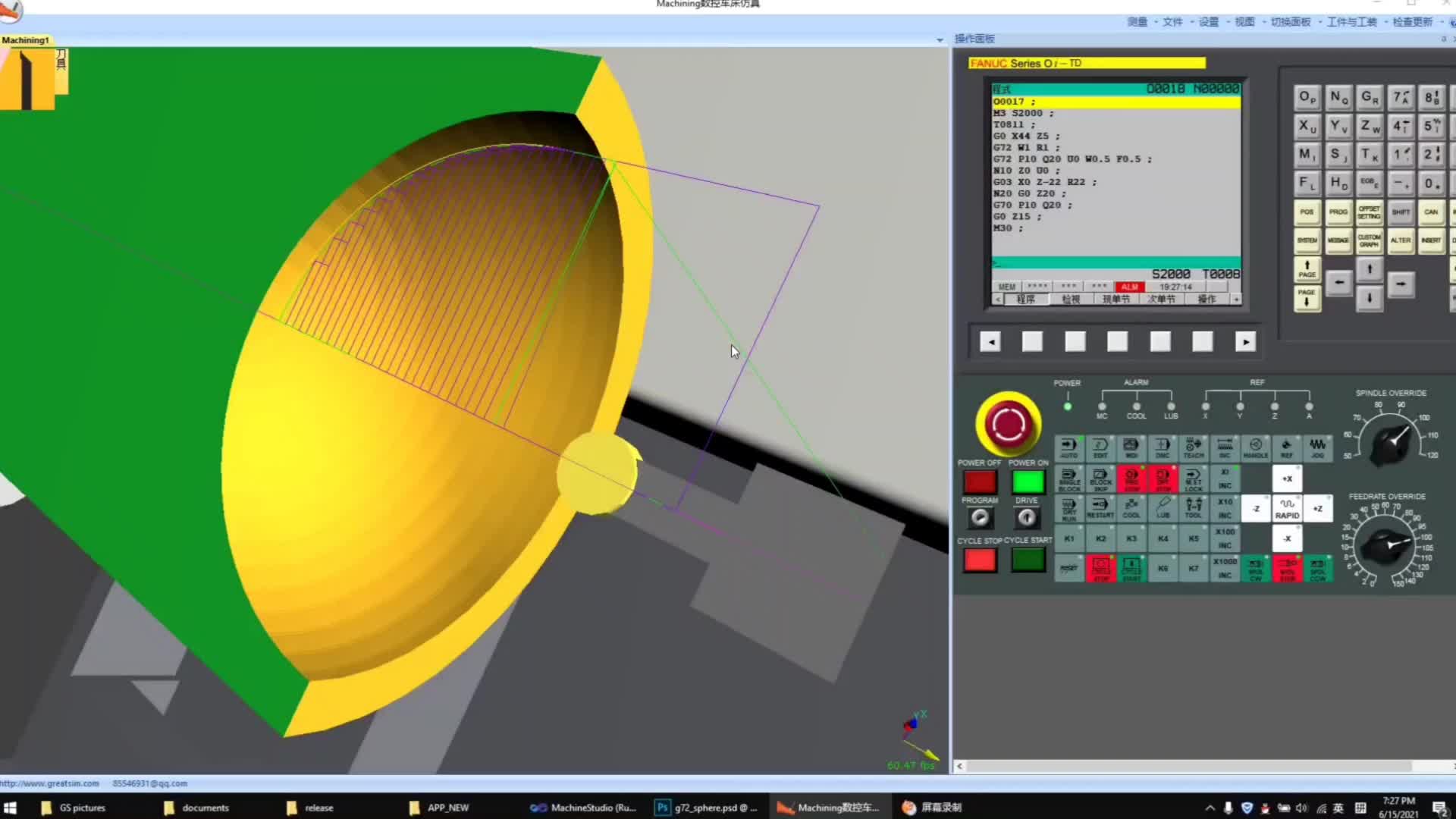1456x819 pixels.
Task: Click the +Z axis jog key
Action: click(1318, 509)
